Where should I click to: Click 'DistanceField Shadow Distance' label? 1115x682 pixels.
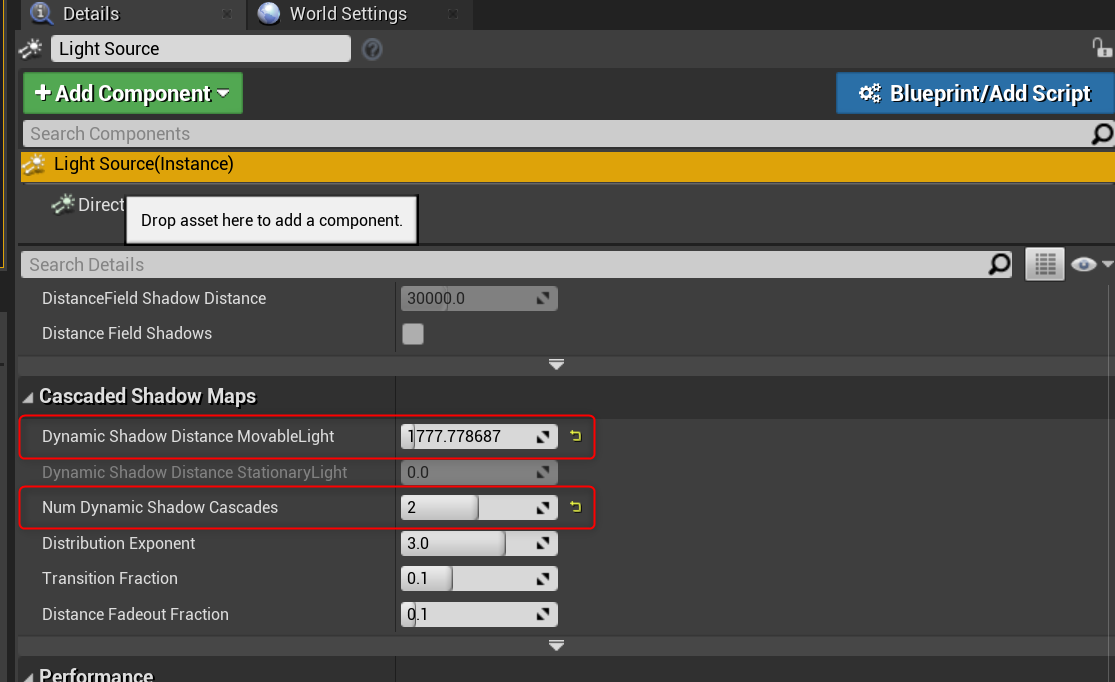pyautogui.click(x=154, y=299)
